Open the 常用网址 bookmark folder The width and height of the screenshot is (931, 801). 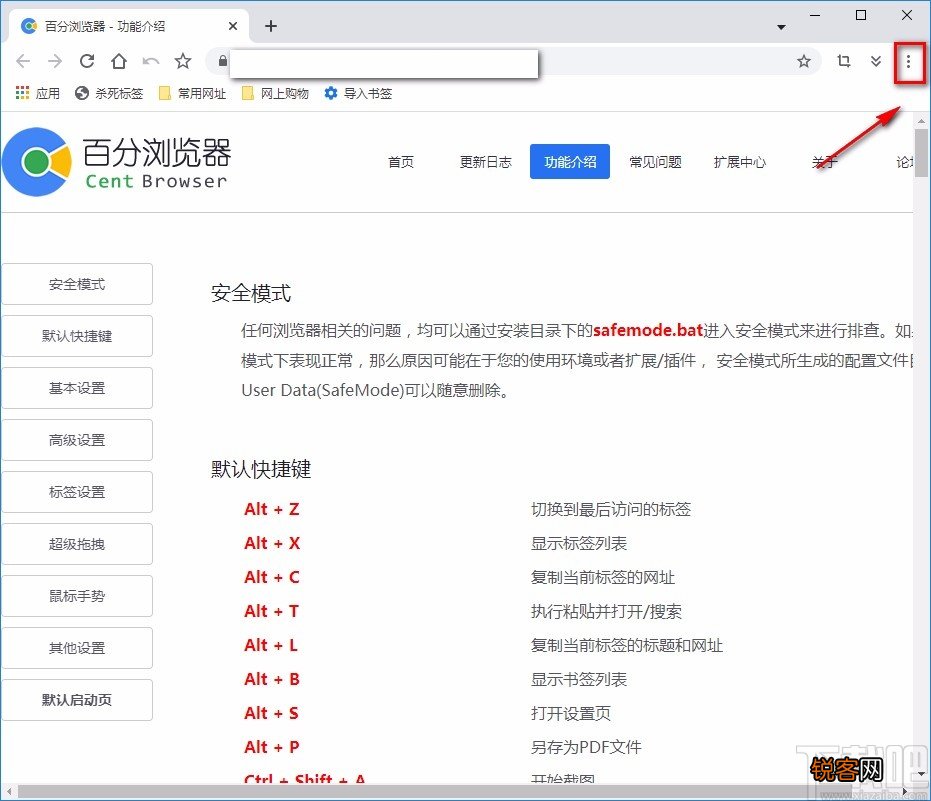click(192, 93)
